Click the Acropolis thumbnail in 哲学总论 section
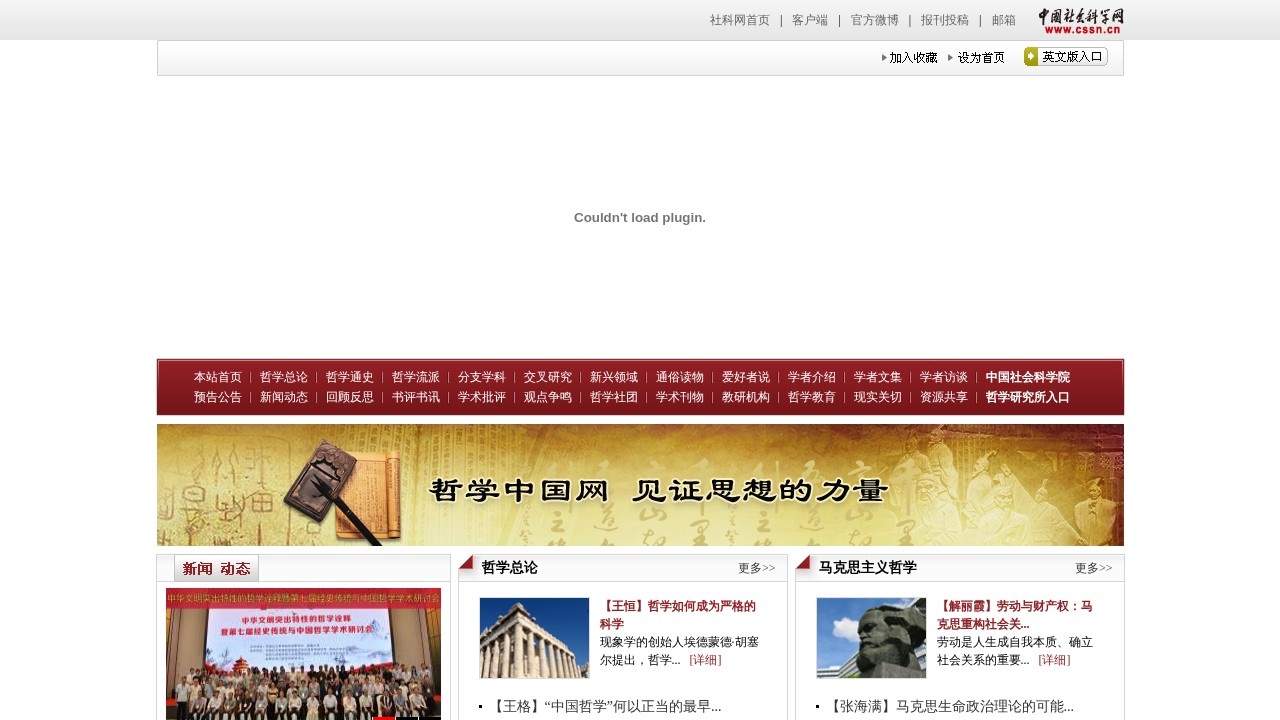The image size is (1280, 720). [x=534, y=637]
